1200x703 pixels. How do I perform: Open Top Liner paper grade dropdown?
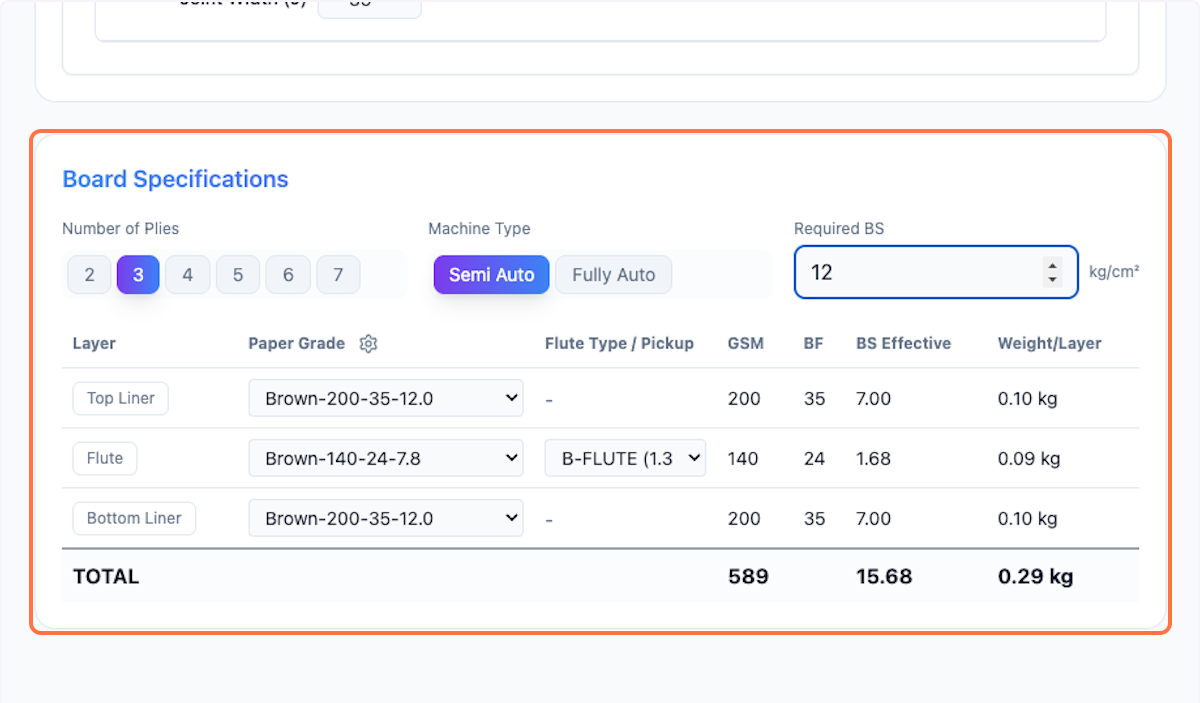coord(386,398)
